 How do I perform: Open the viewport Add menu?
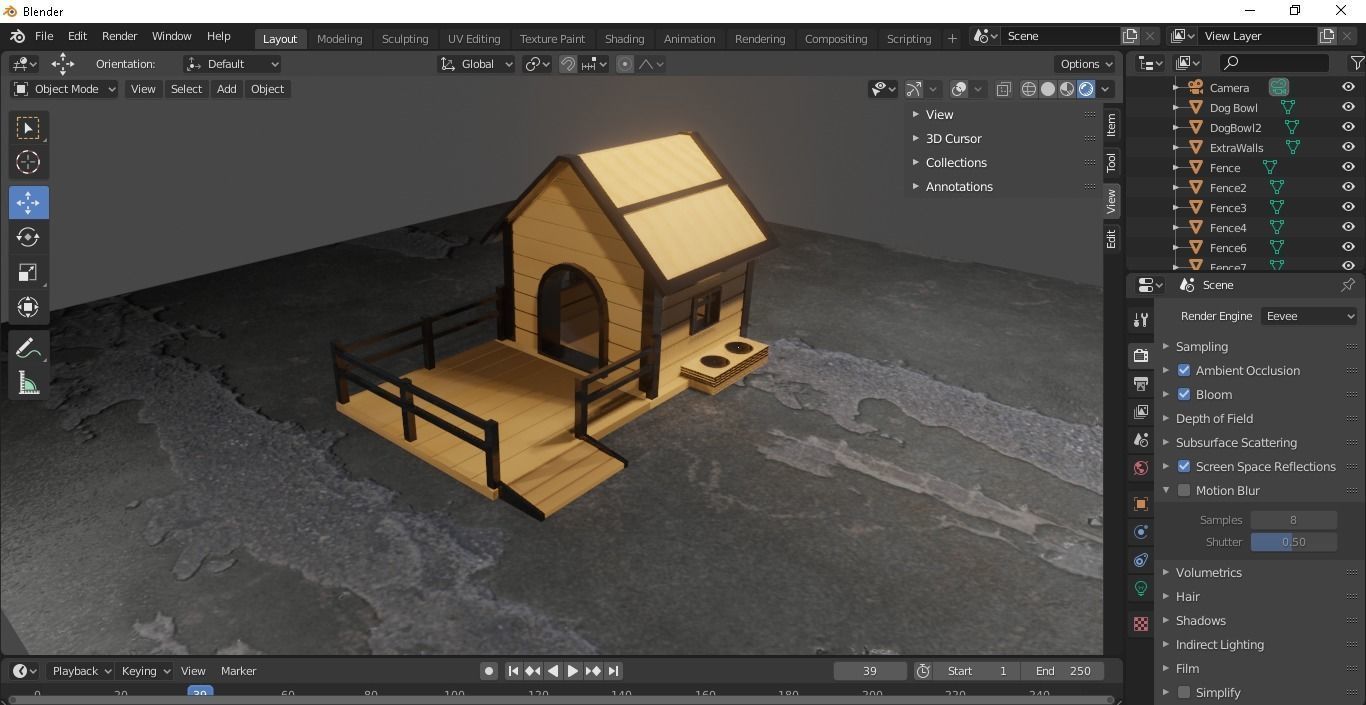point(227,89)
